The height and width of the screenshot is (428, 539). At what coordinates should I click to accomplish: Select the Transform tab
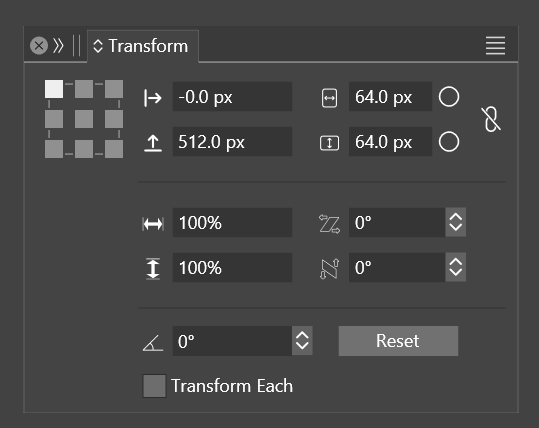pyautogui.click(x=143, y=46)
